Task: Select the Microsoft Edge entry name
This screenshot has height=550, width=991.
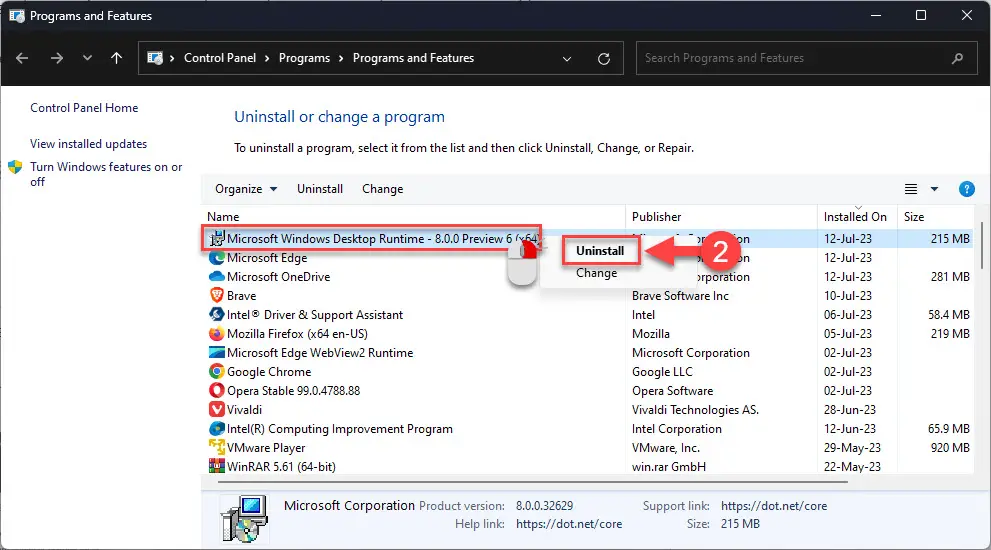Action: (267, 258)
